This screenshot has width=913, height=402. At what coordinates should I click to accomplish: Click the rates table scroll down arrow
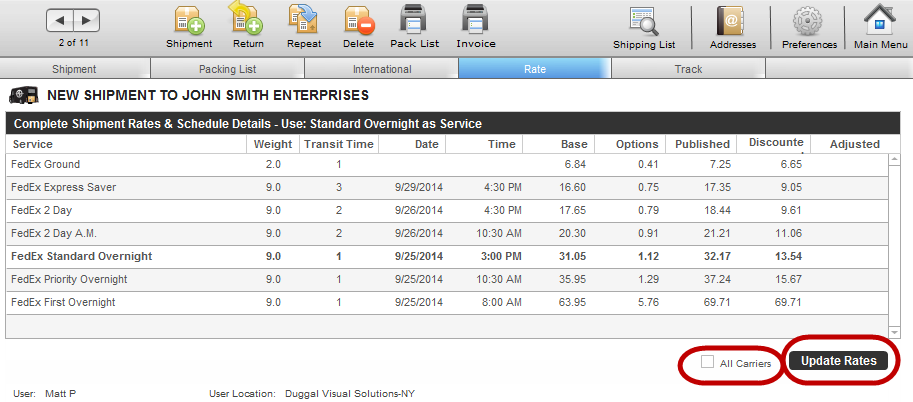pyautogui.click(x=895, y=332)
